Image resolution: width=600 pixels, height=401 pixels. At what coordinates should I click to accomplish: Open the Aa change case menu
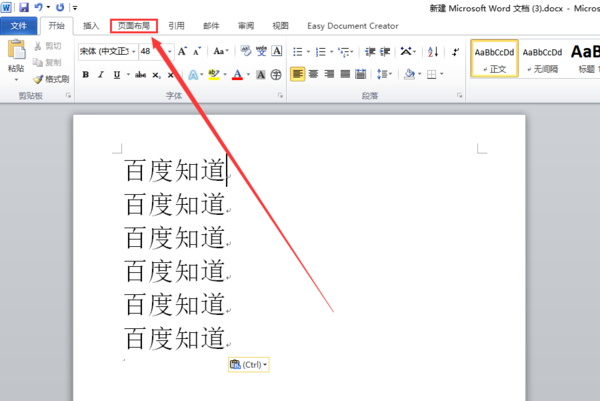[x=220, y=51]
